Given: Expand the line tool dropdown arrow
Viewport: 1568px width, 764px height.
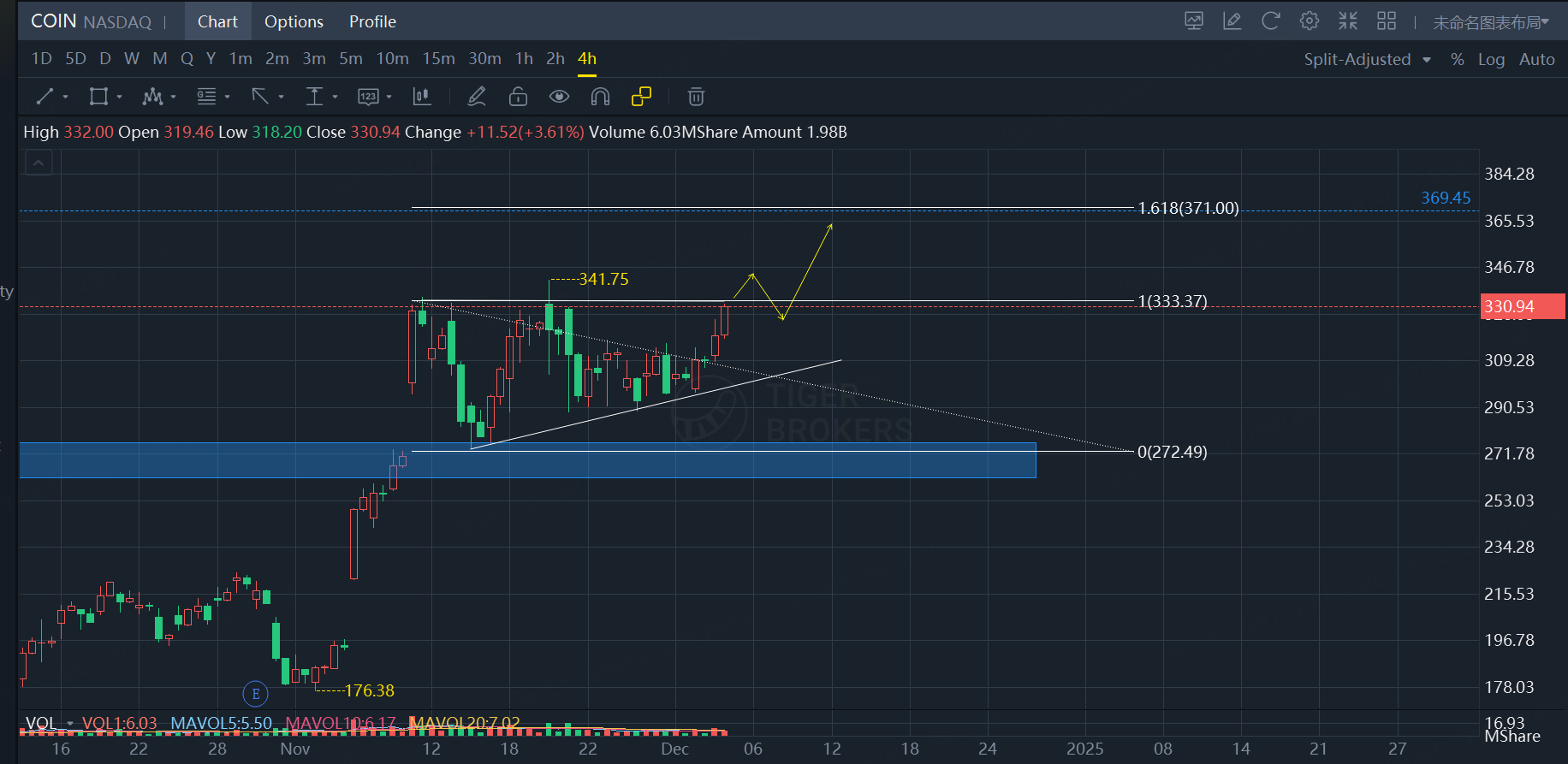Looking at the screenshot, I should (65, 98).
